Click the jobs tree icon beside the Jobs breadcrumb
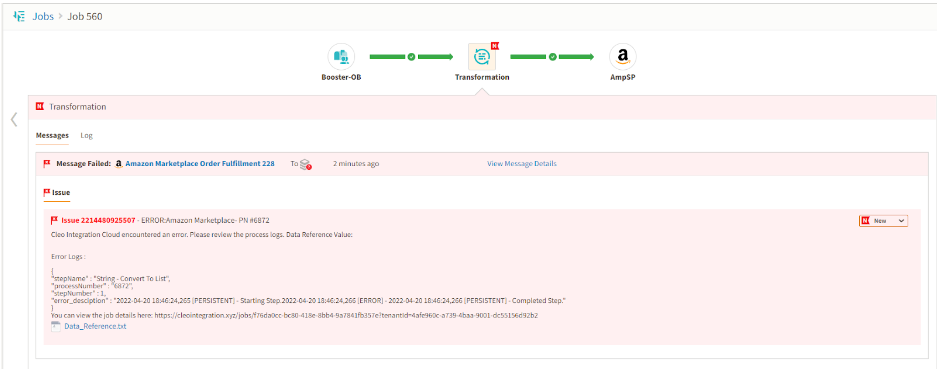The height and width of the screenshot is (369, 937). point(19,16)
